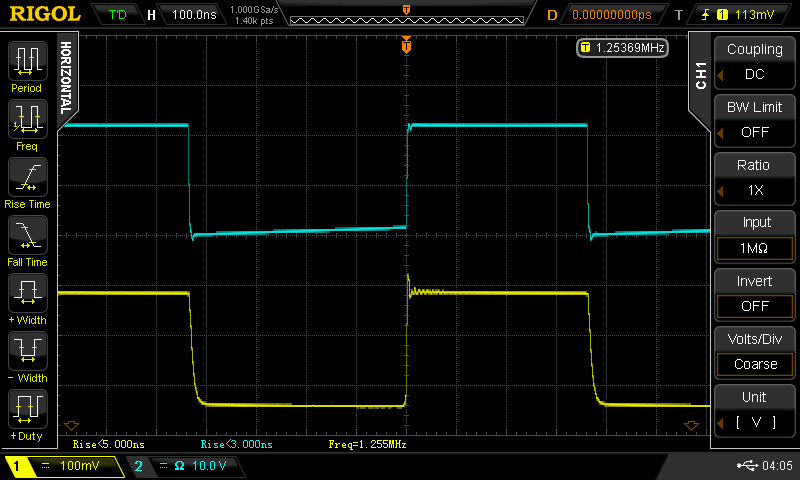Select the +Duty measurement icon
This screenshot has width=800, height=480.
pyautogui.click(x=28, y=409)
